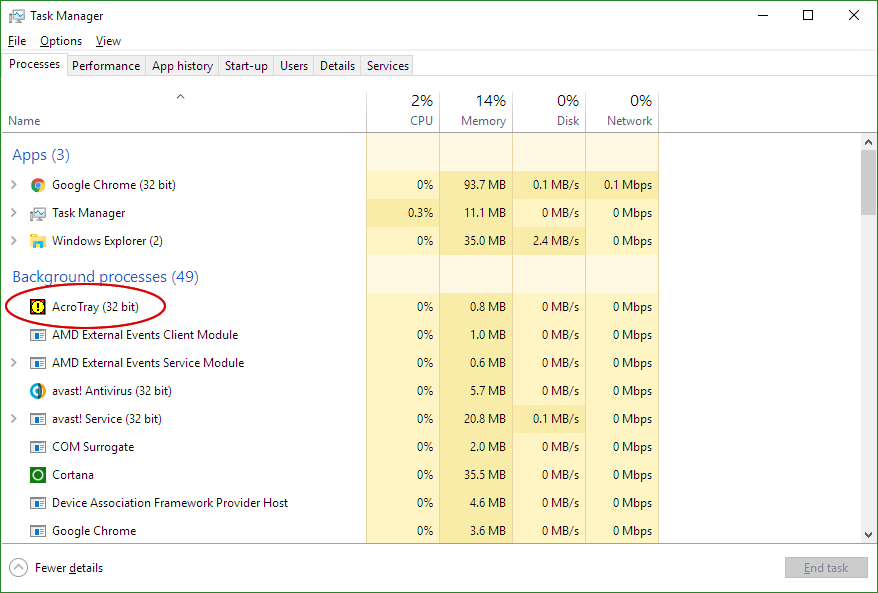The image size is (878, 593).
Task: Click the Task Manager process icon
Action: point(38,213)
